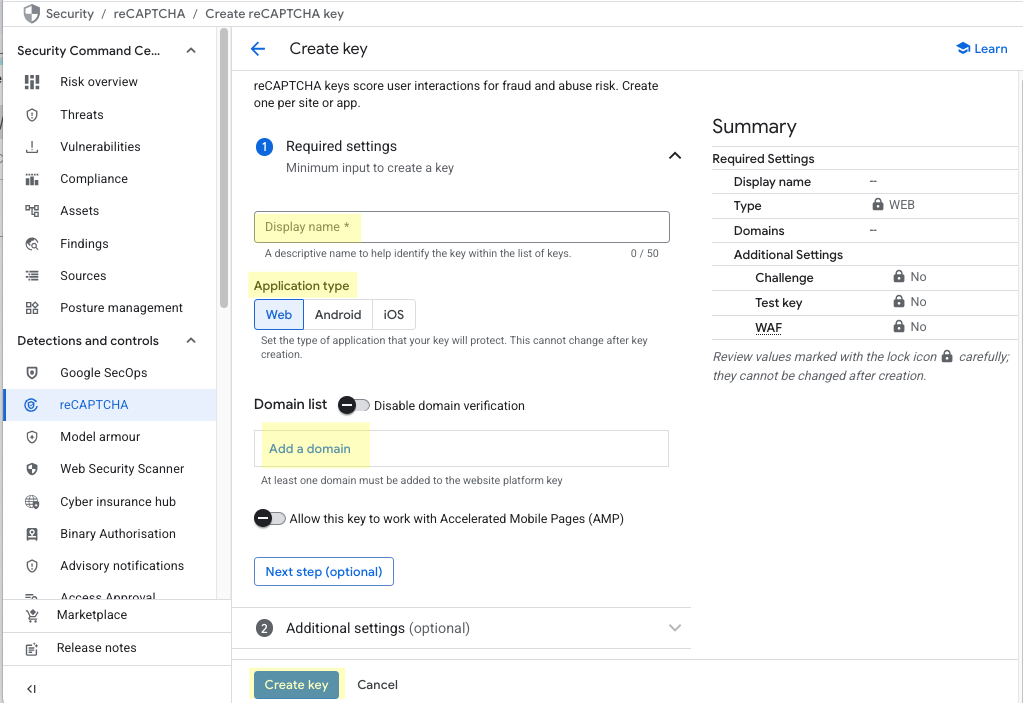The width and height of the screenshot is (1023, 703).
Task: Click the WAF label in Summary
Action: [x=769, y=328]
